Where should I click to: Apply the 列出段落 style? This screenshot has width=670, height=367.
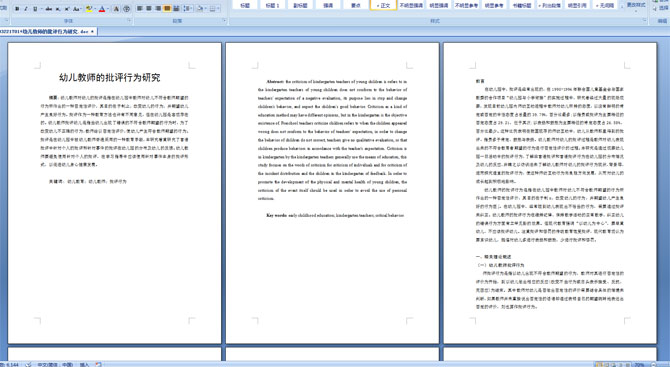coord(550,4)
